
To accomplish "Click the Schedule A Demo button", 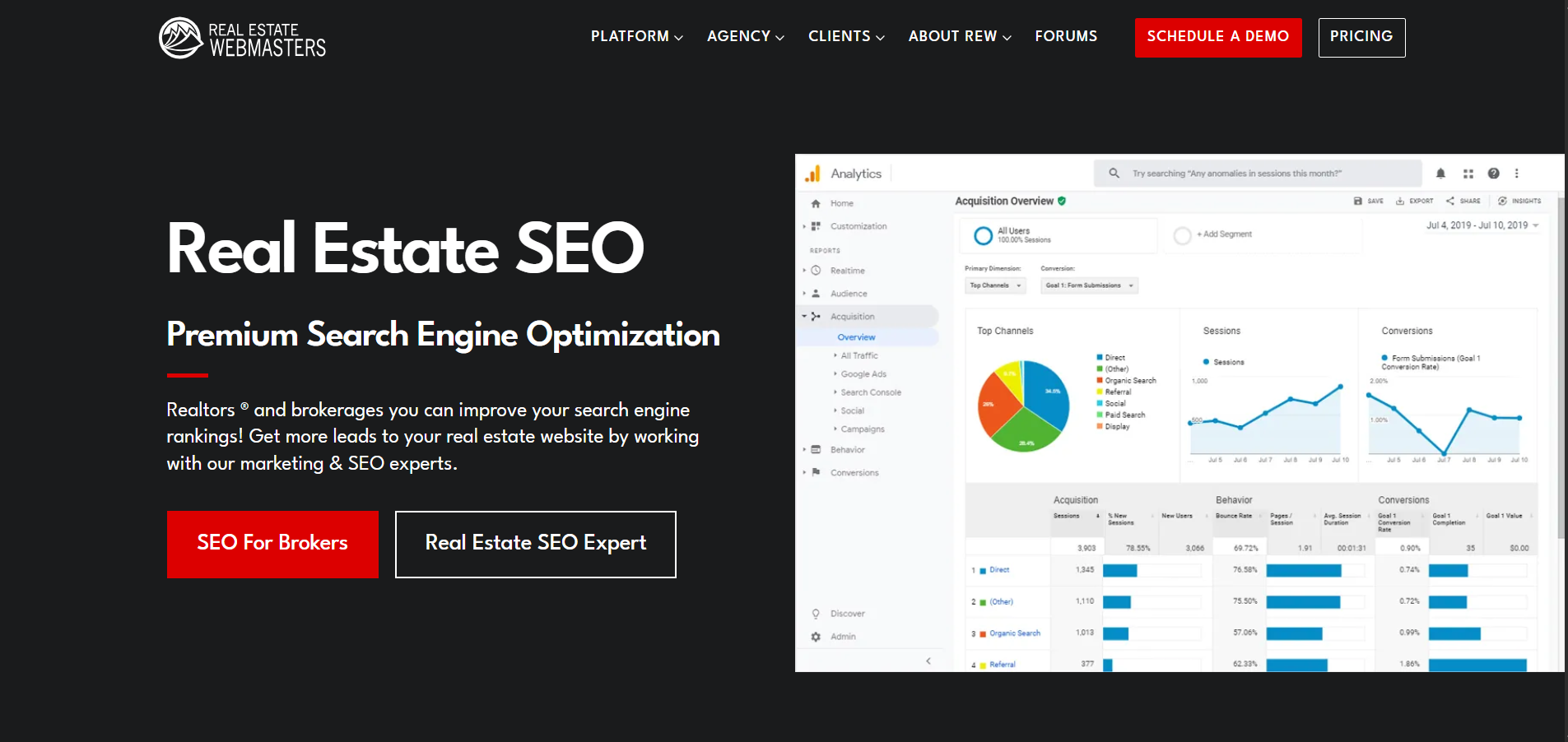I will (1218, 37).
